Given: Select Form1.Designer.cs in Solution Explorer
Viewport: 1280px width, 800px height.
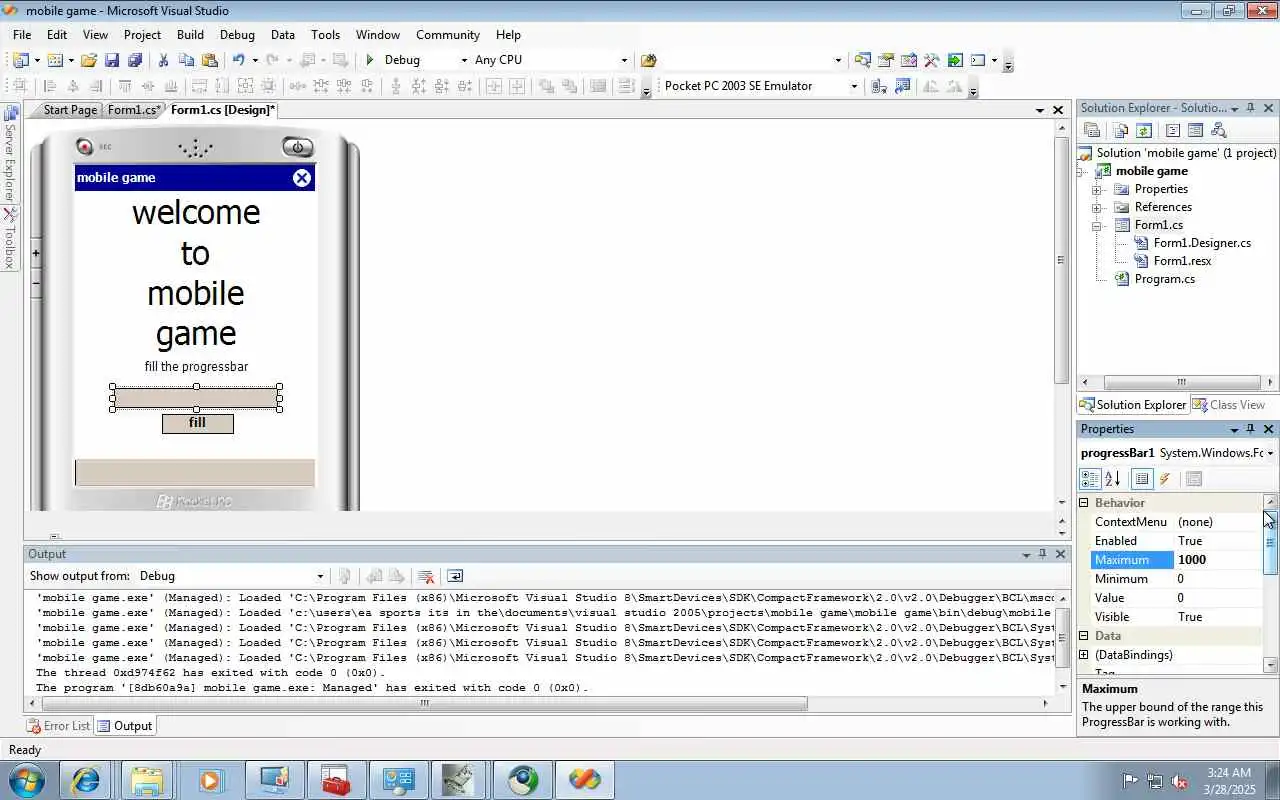Looking at the screenshot, I should pyautogui.click(x=1202, y=243).
